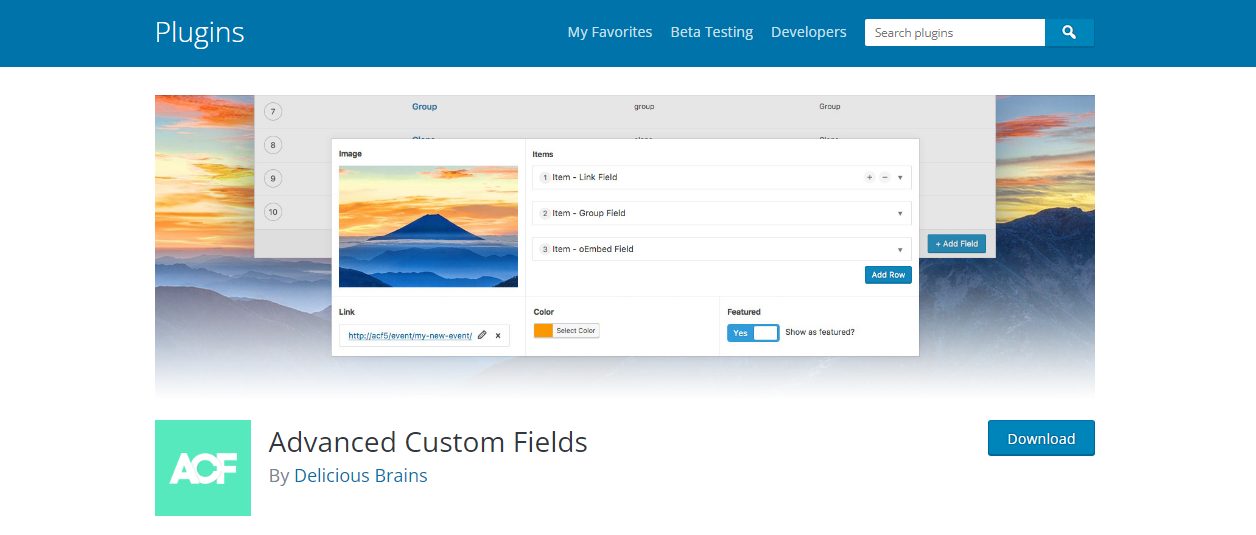Image resolution: width=1256 pixels, height=535 pixels.
Task: Click the orange color swatch
Action: (x=543, y=331)
